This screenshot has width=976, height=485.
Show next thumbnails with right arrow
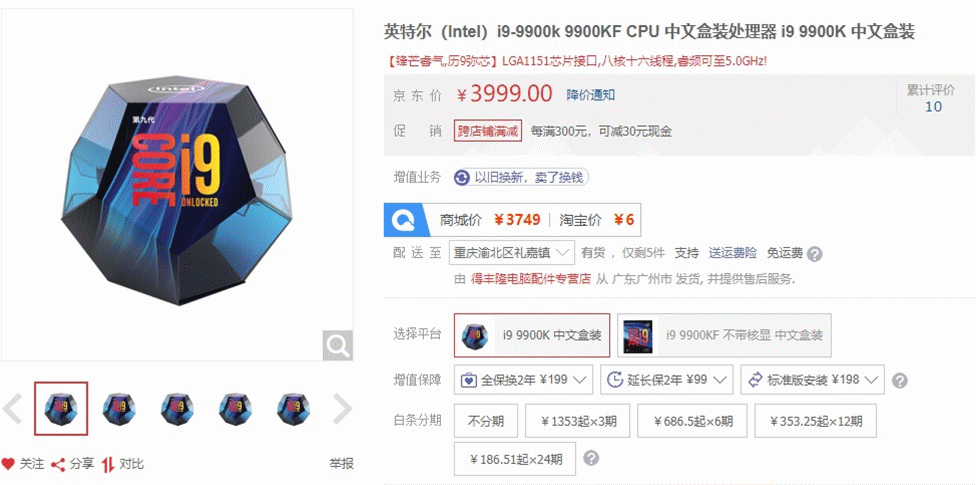pos(342,408)
